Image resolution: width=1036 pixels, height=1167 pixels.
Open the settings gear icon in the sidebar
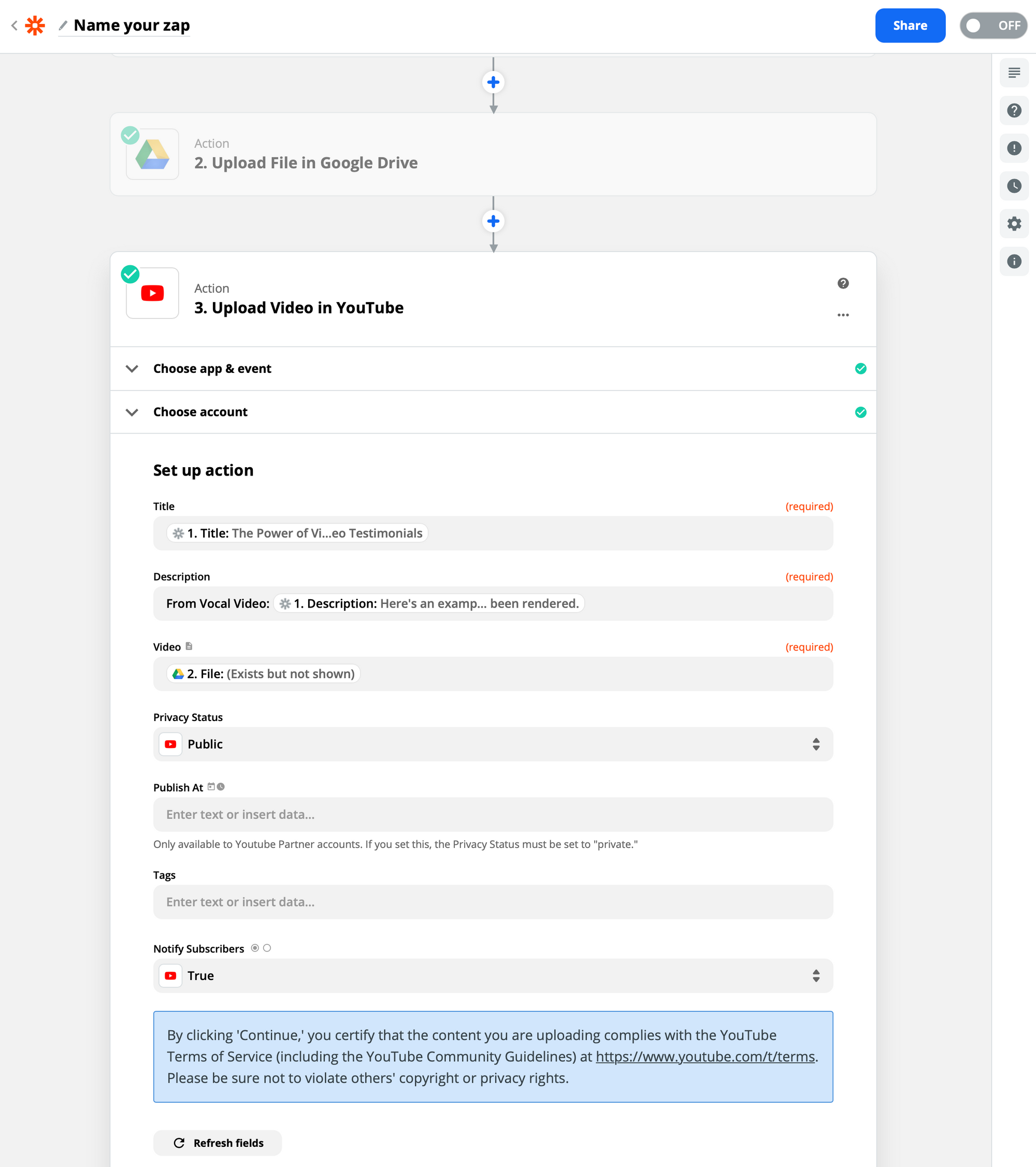coord(1014,224)
